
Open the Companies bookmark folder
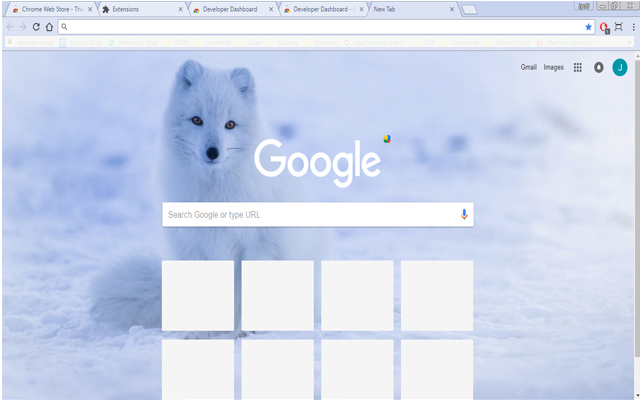tap(461, 42)
